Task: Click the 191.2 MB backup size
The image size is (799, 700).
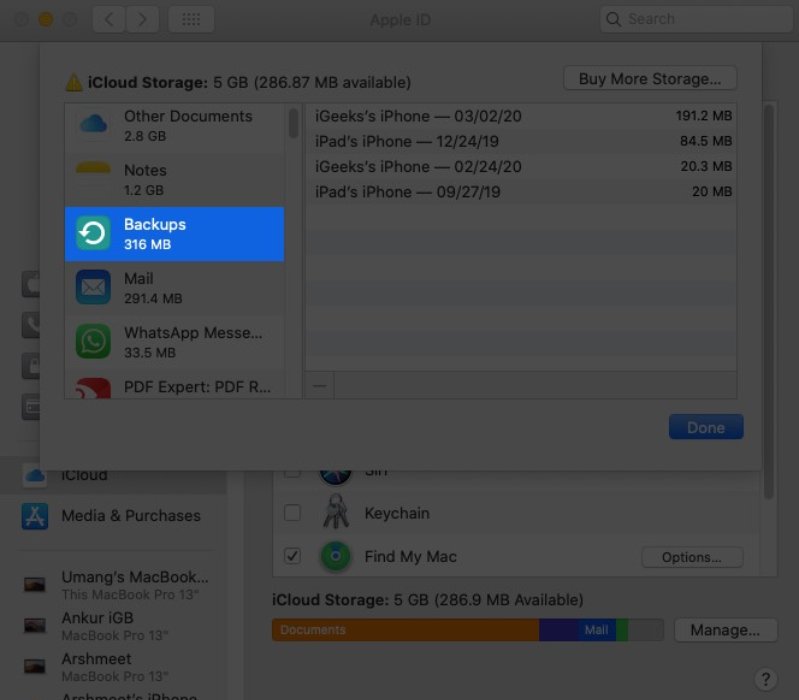Action: tap(704, 116)
